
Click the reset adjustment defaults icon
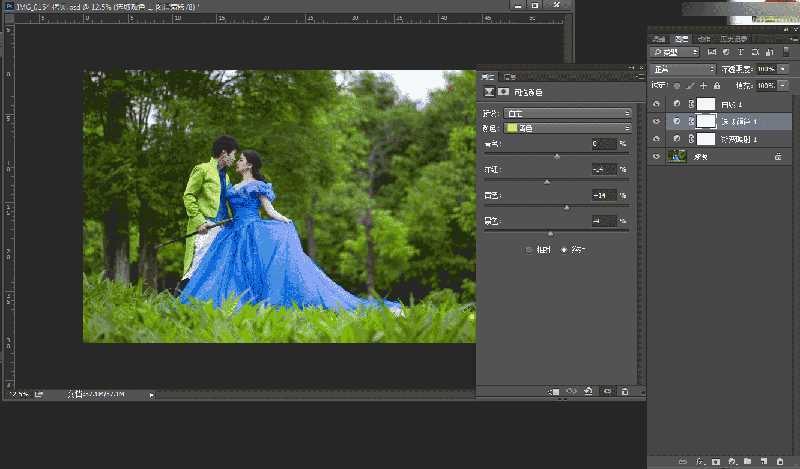[x=589, y=392]
